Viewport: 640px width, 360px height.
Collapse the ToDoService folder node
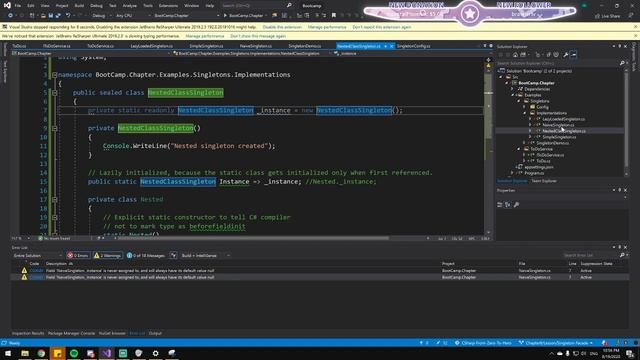click(x=519, y=149)
